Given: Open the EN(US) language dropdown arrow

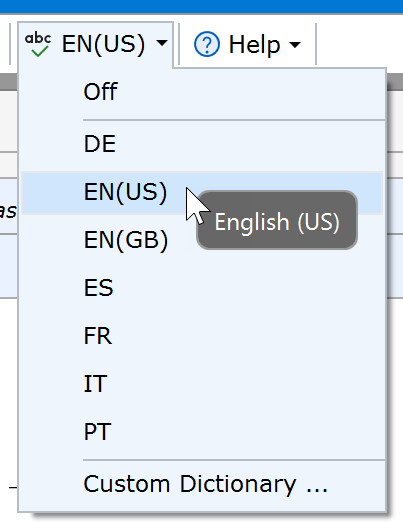Looking at the screenshot, I should point(162,43).
